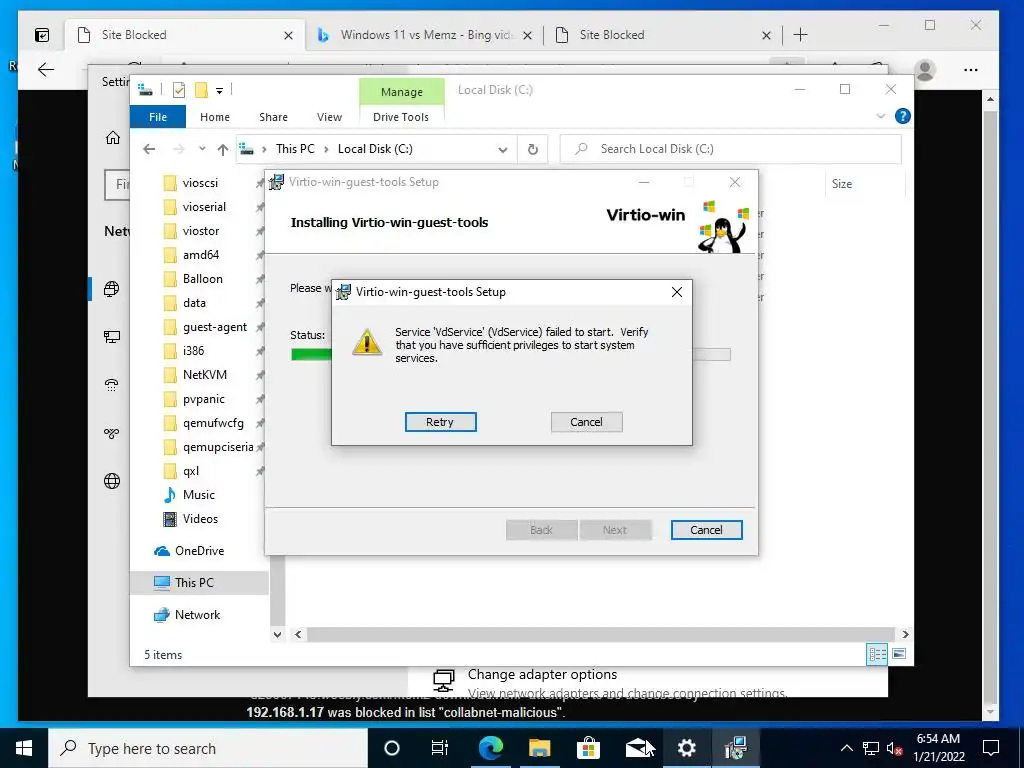The image size is (1024, 768).
Task: Click the Manage contextual tab
Action: pos(402,92)
